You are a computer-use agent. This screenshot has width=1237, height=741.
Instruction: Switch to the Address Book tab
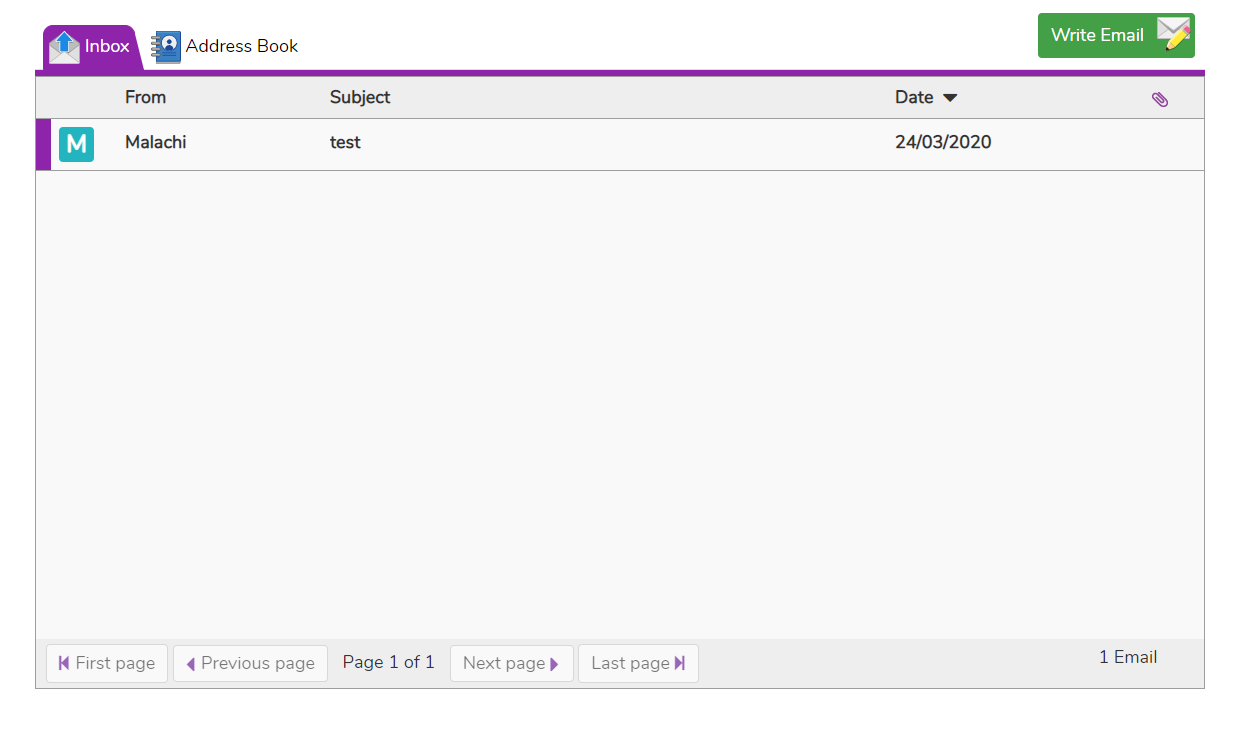225,46
